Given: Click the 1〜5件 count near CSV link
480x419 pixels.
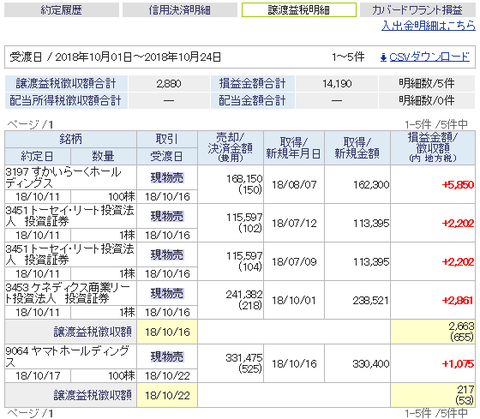Looking at the screenshot, I should (348, 57).
